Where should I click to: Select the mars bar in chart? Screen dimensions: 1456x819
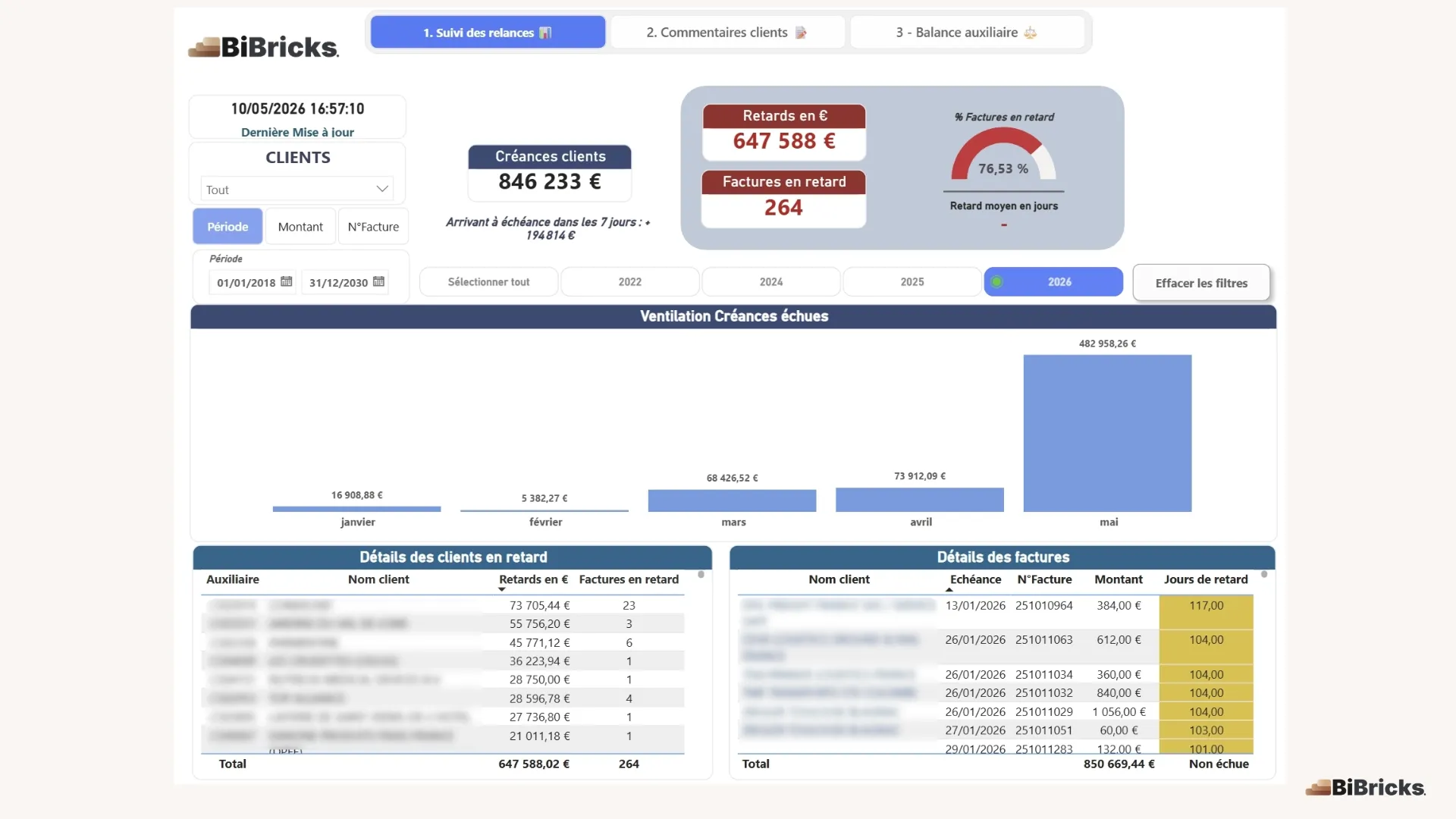click(x=732, y=500)
